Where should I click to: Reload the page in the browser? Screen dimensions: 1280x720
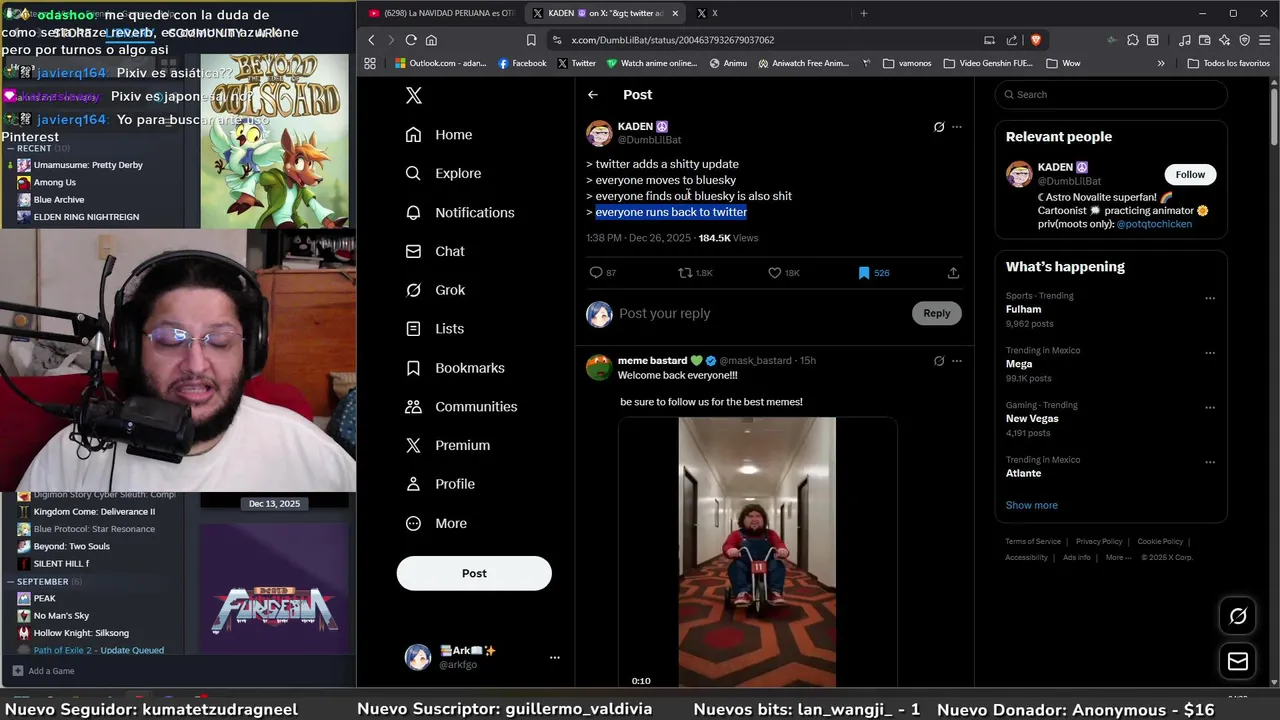pyautogui.click(x=411, y=40)
